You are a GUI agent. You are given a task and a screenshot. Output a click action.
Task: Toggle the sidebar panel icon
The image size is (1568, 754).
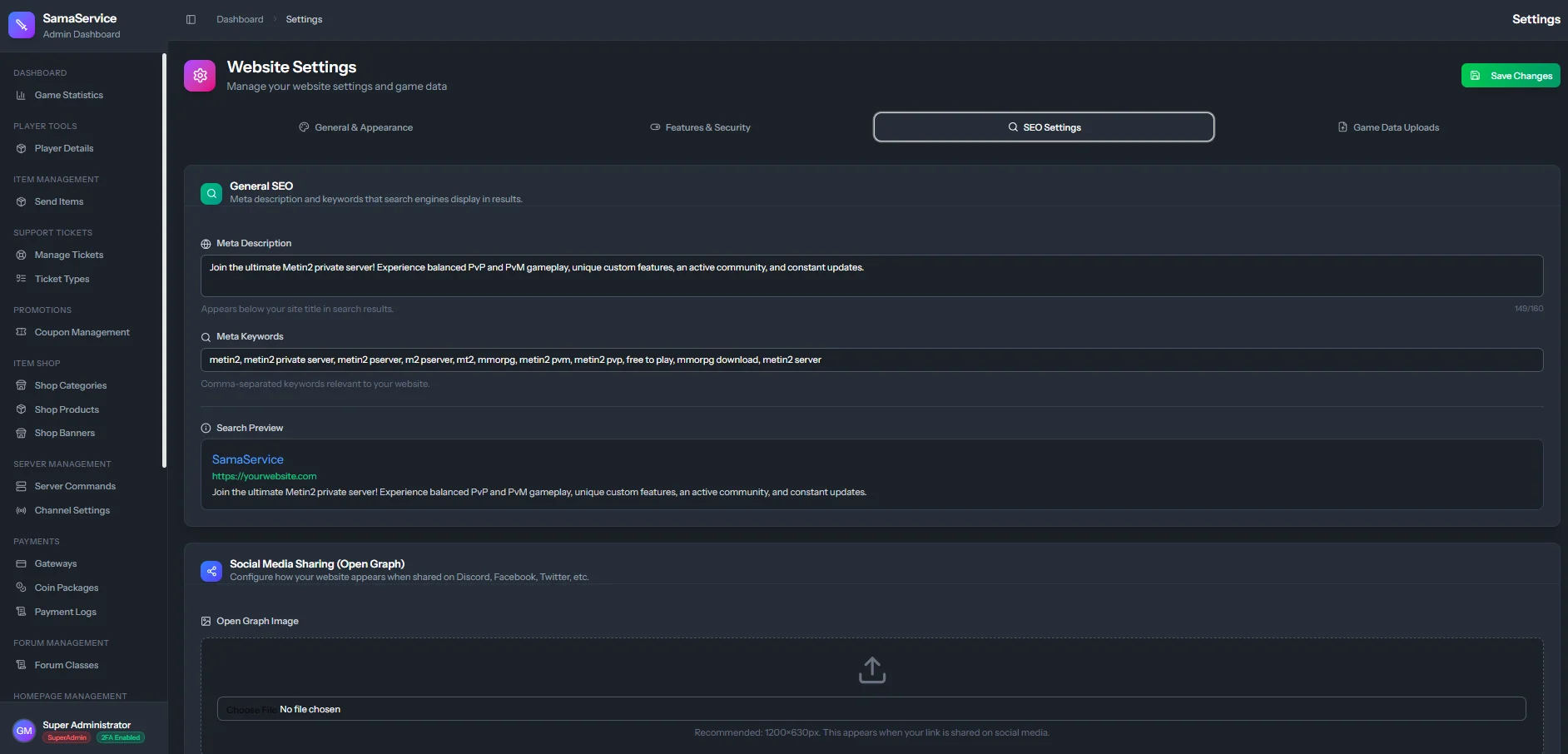click(x=191, y=19)
